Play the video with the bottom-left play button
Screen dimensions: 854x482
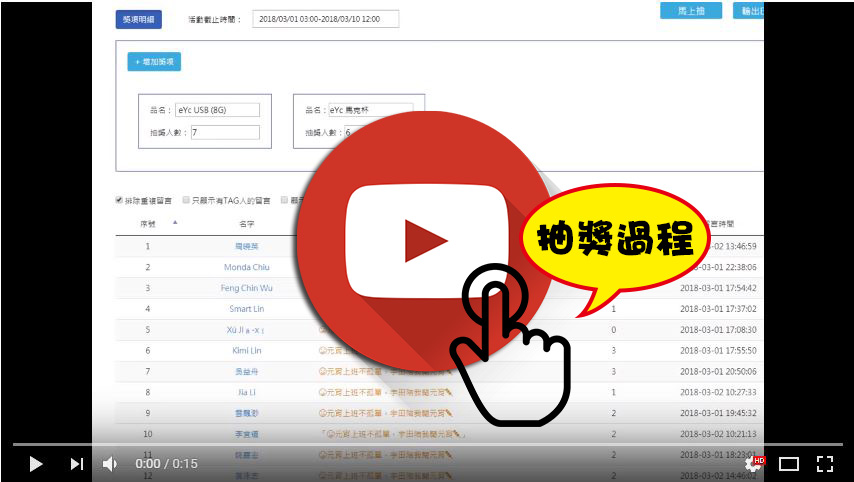pyautogui.click(x=36, y=464)
